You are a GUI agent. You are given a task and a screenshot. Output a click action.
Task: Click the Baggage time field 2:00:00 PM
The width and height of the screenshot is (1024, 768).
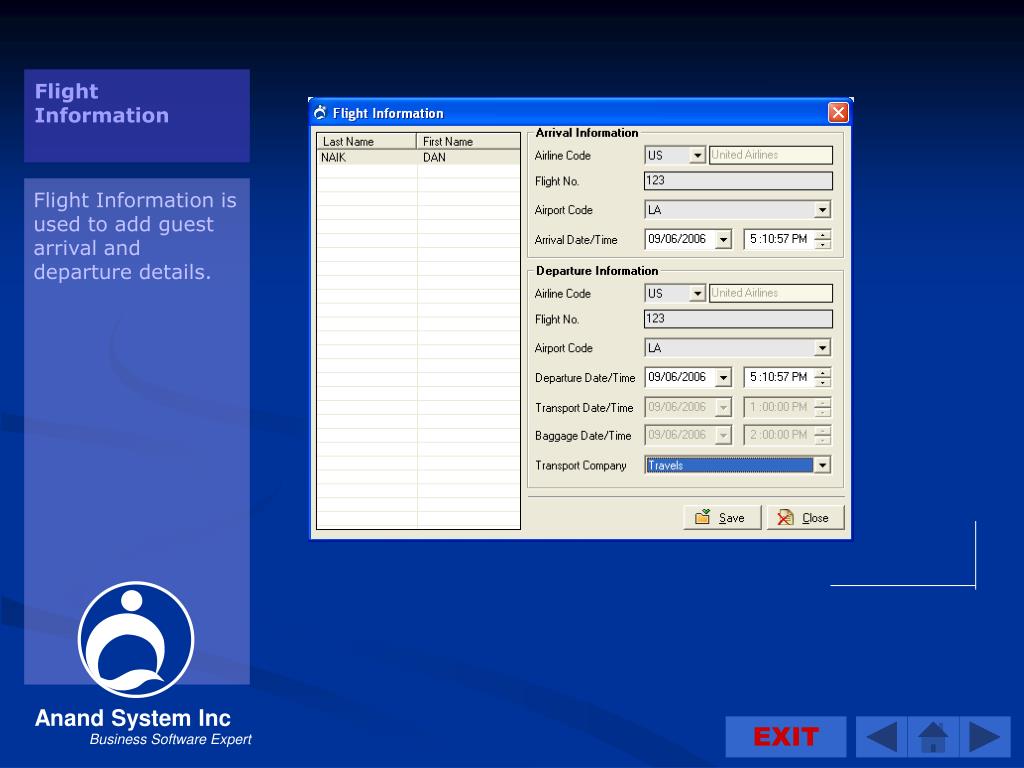tap(778, 435)
